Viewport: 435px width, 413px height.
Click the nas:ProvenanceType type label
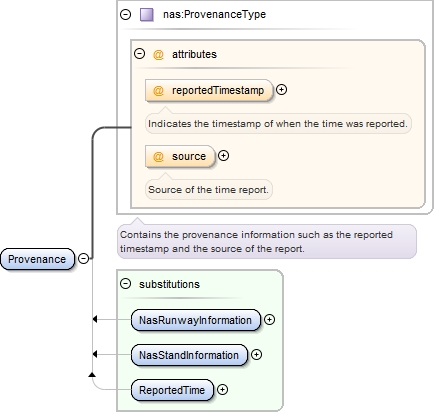[214, 14]
